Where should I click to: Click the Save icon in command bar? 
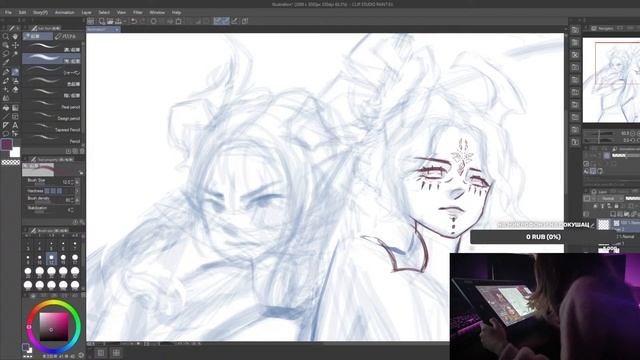tap(118, 21)
